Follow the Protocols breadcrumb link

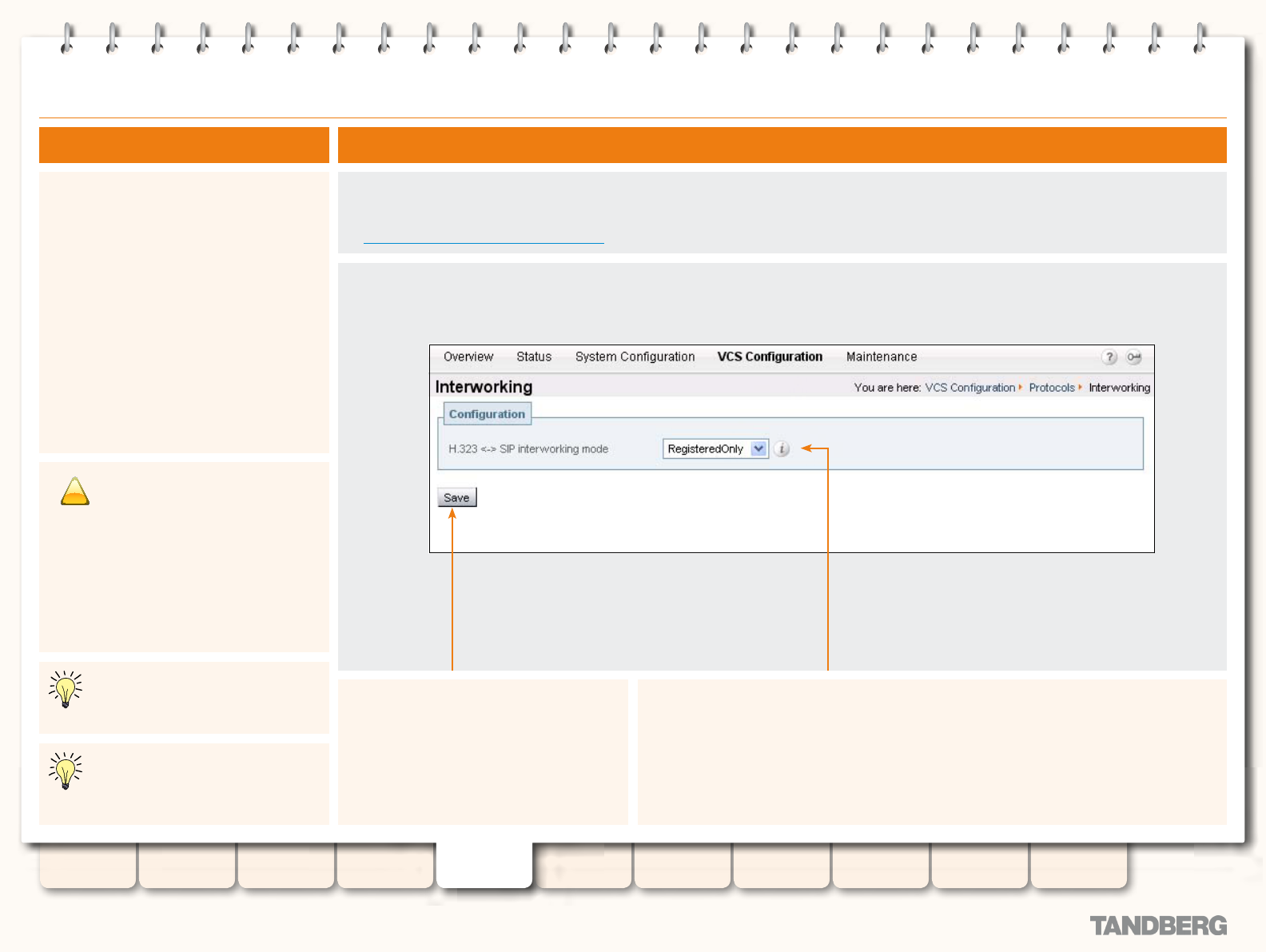click(x=1052, y=388)
